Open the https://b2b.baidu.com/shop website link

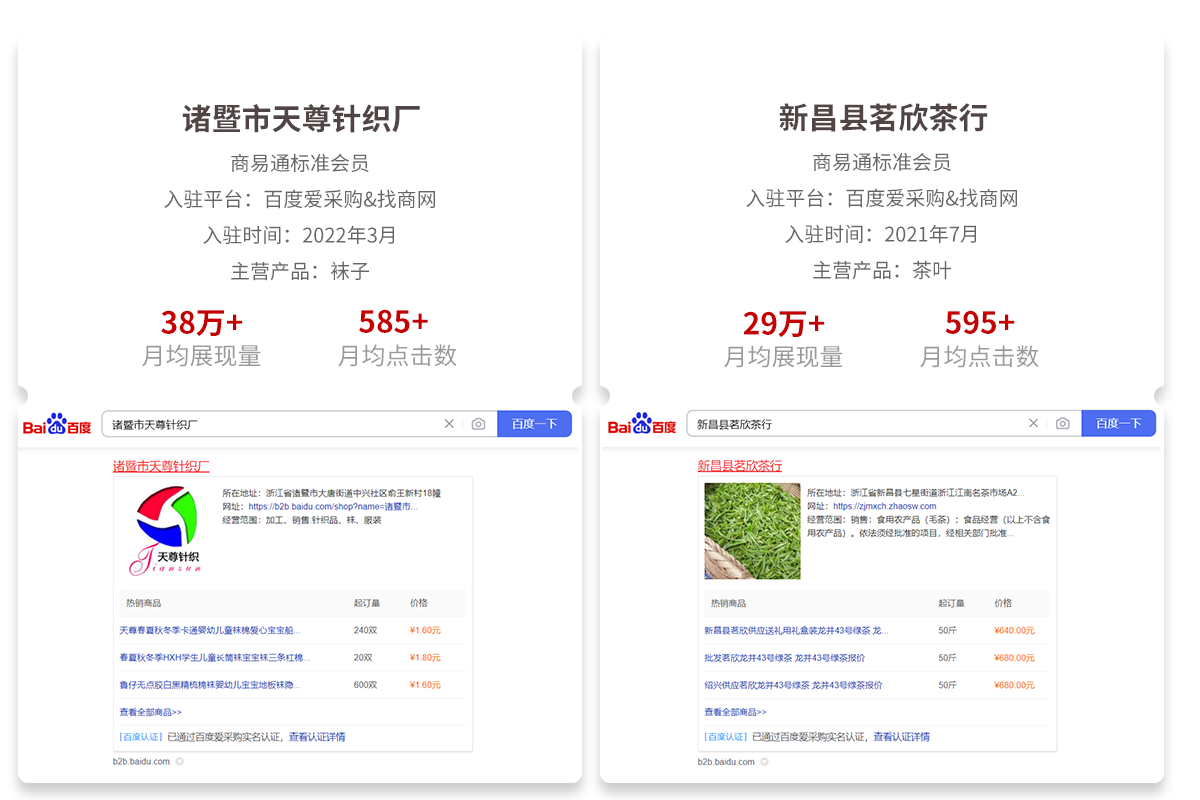[333, 507]
